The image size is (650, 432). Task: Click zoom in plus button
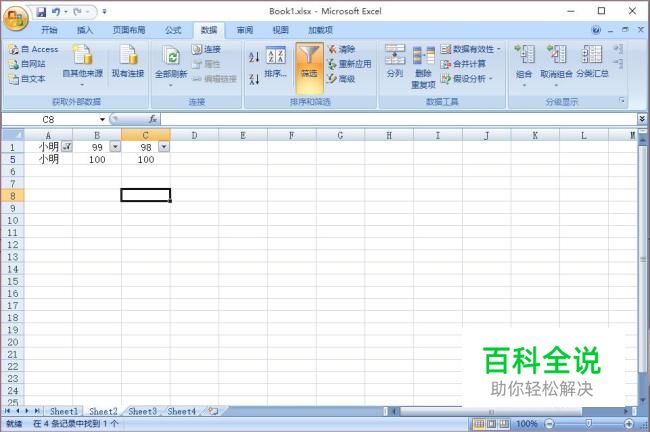click(x=629, y=424)
